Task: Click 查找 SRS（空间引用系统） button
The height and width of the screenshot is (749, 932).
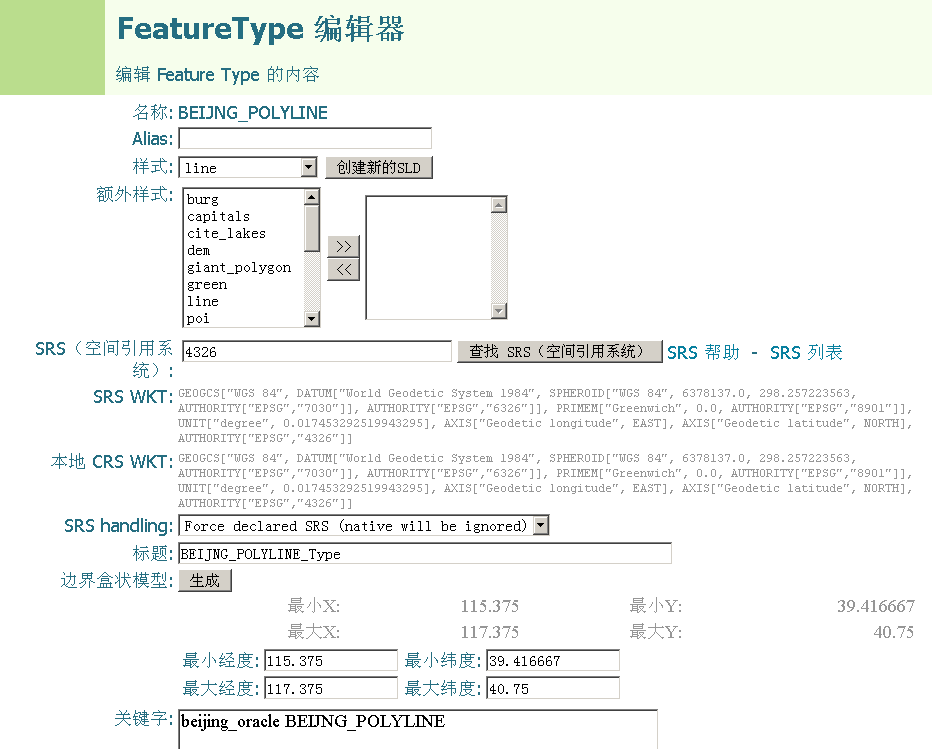Action: tap(559, 351)
